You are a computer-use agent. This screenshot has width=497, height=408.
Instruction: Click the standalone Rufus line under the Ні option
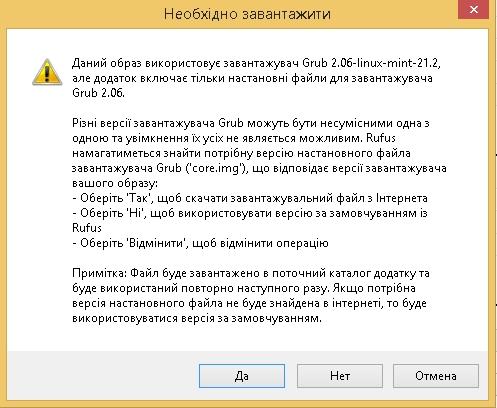(87, 228)
